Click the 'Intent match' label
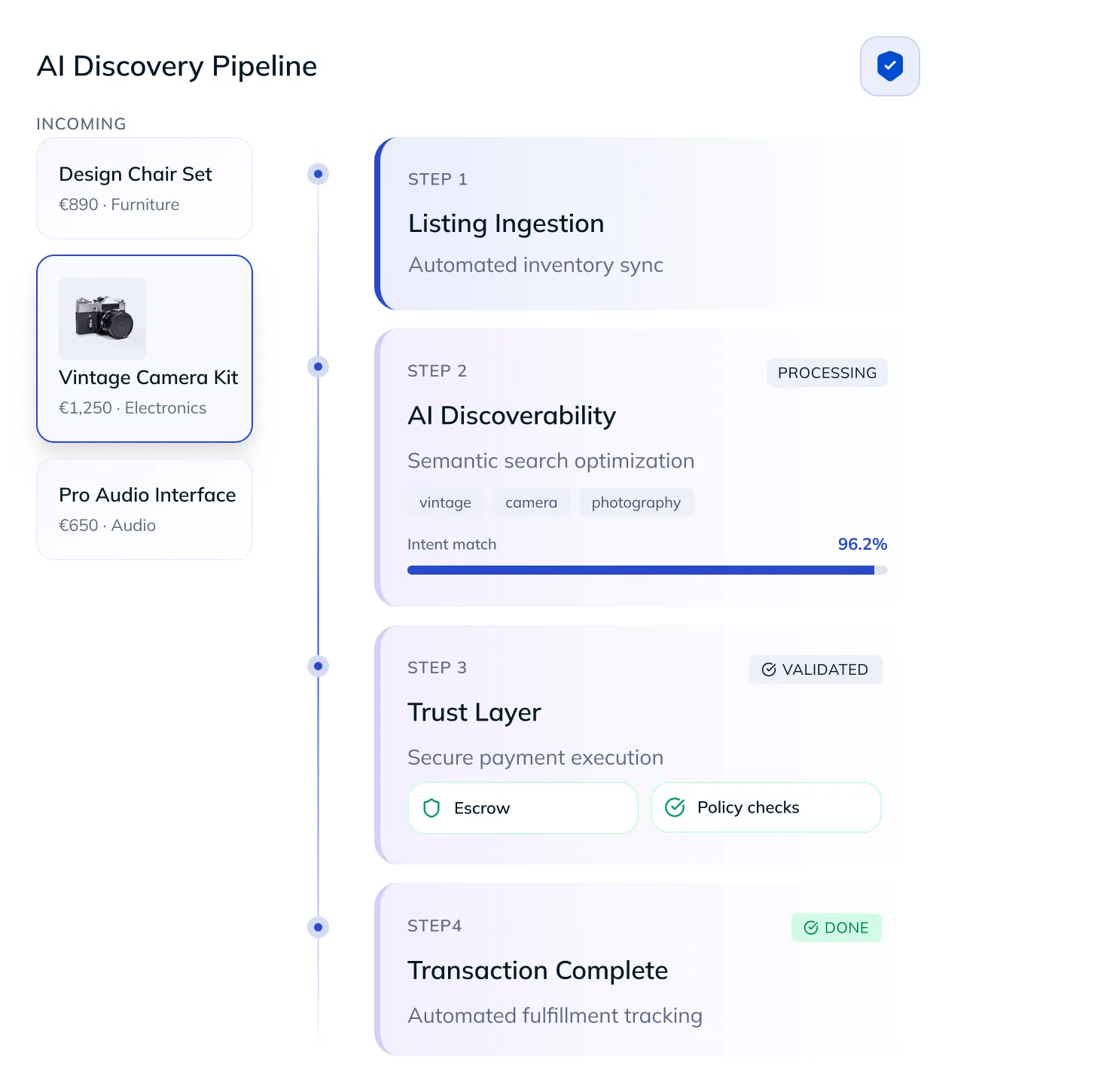Screen dimensions: 1113x1092 pos(452,544)
